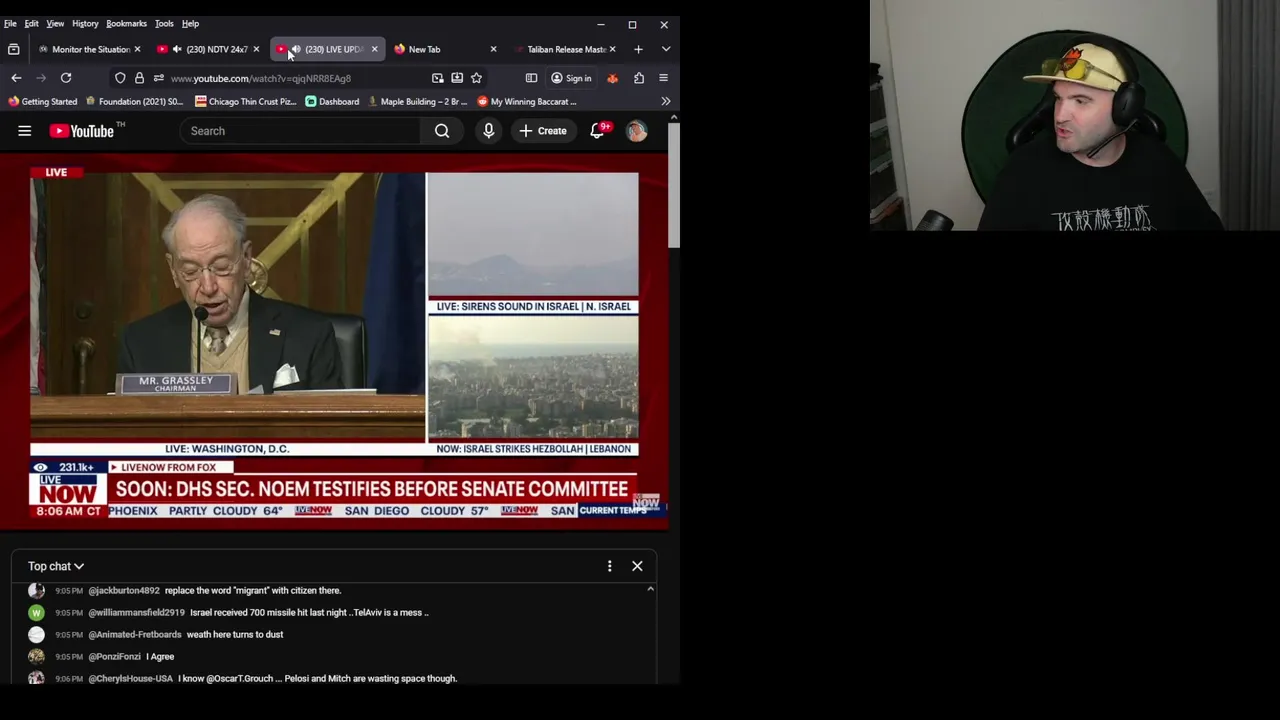The height and width of the screenshot is (720, 1280).
Task: Open a new tab with the plus icon
Action: (638, 49)
